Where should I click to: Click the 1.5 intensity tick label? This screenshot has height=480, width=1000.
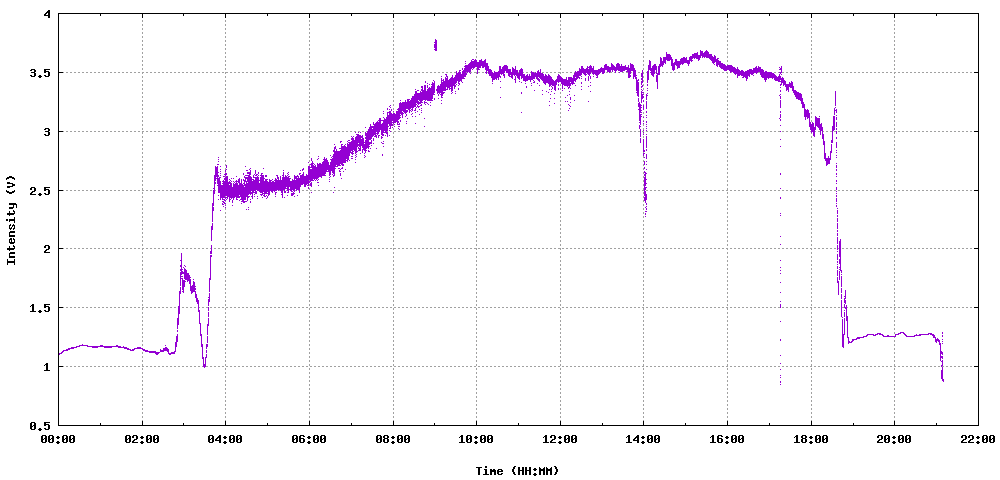(42, 308)
